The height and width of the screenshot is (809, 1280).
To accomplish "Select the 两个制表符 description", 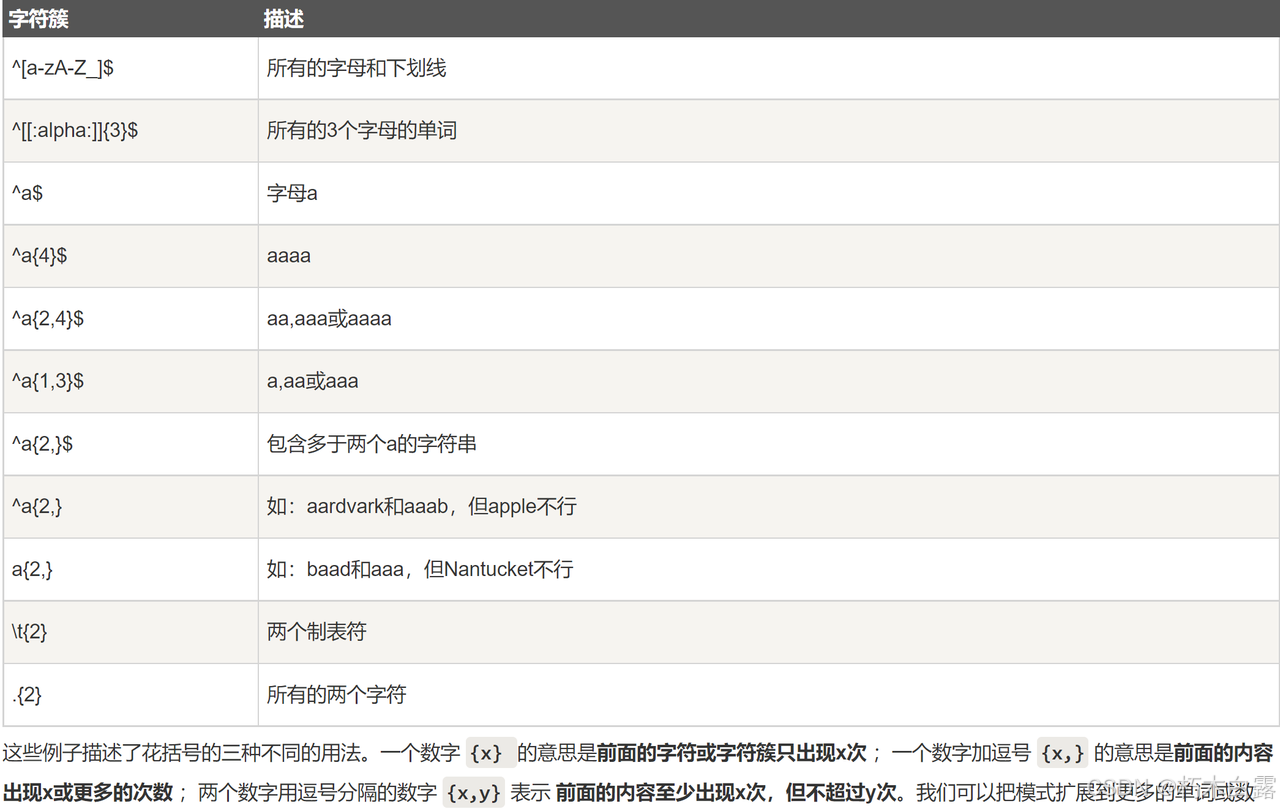I will click(317, 632).
